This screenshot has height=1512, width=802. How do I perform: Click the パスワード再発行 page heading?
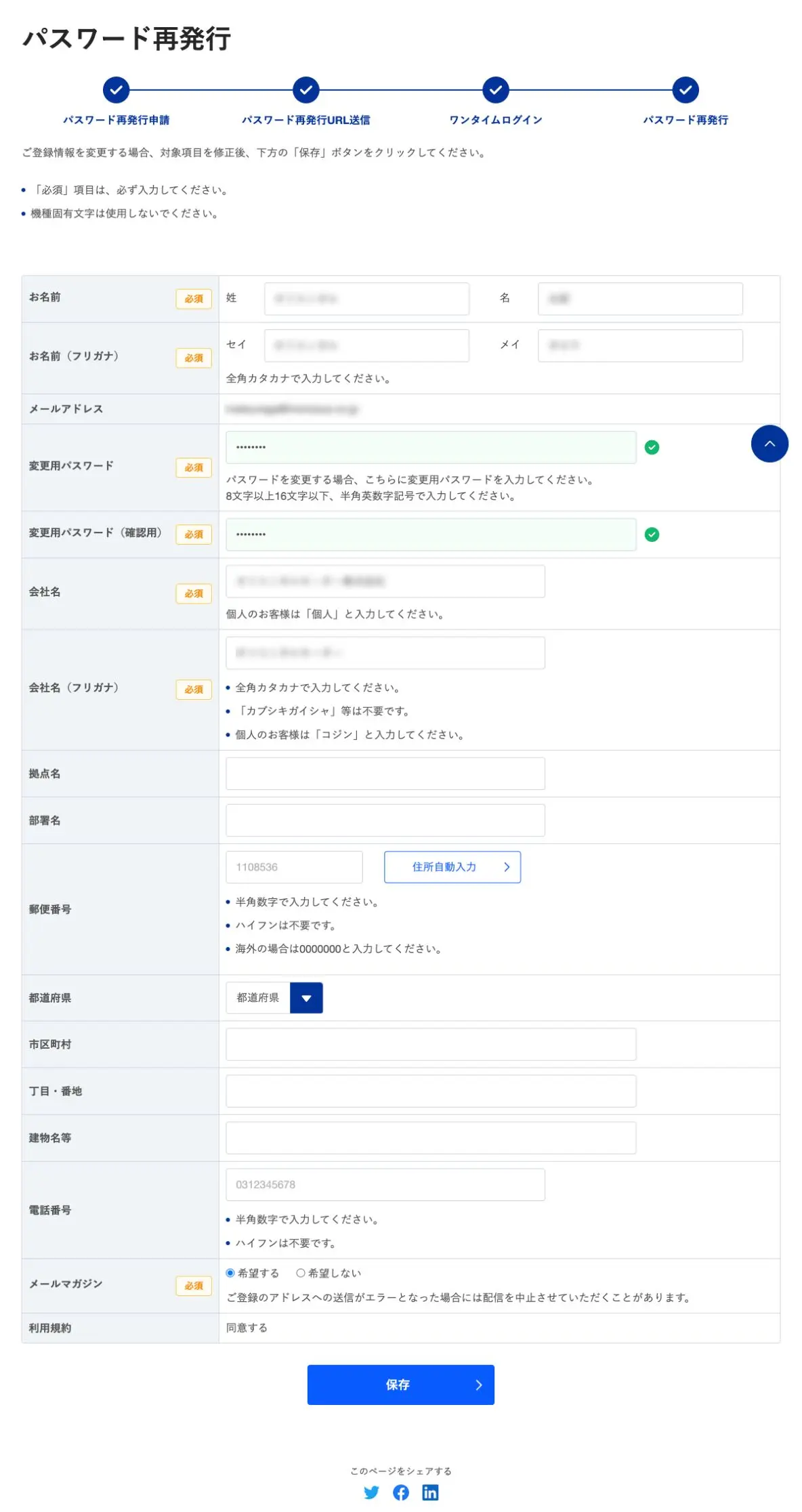point(127,39)
